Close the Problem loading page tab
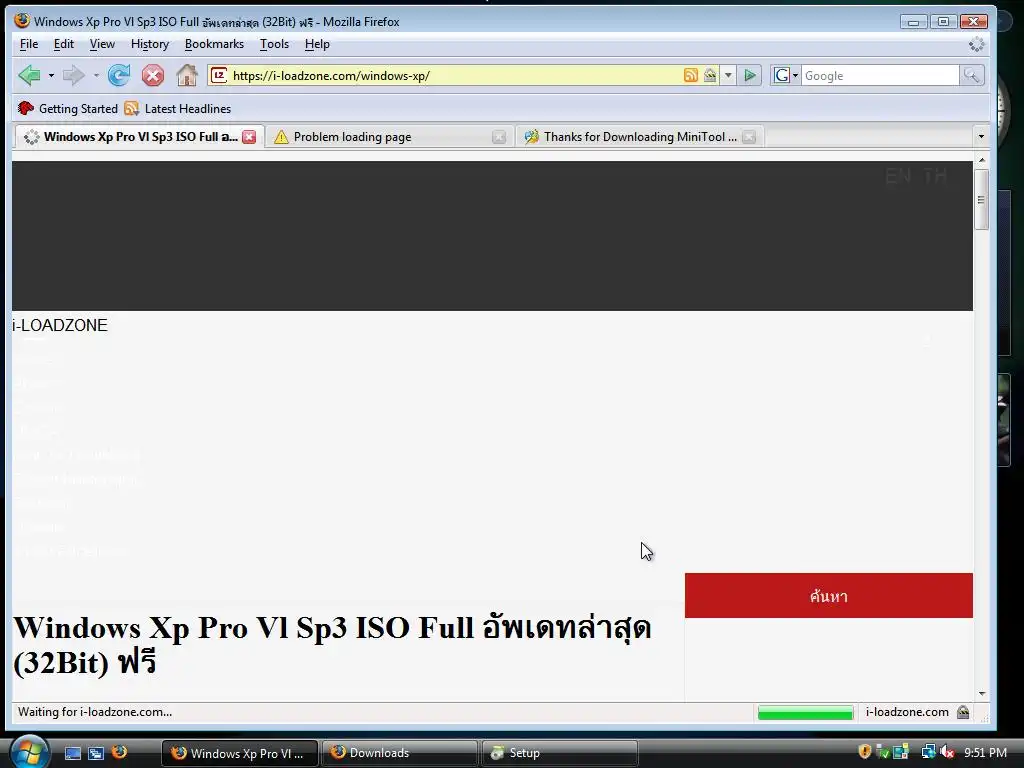Screen dimensions: 1024x768 499,136
